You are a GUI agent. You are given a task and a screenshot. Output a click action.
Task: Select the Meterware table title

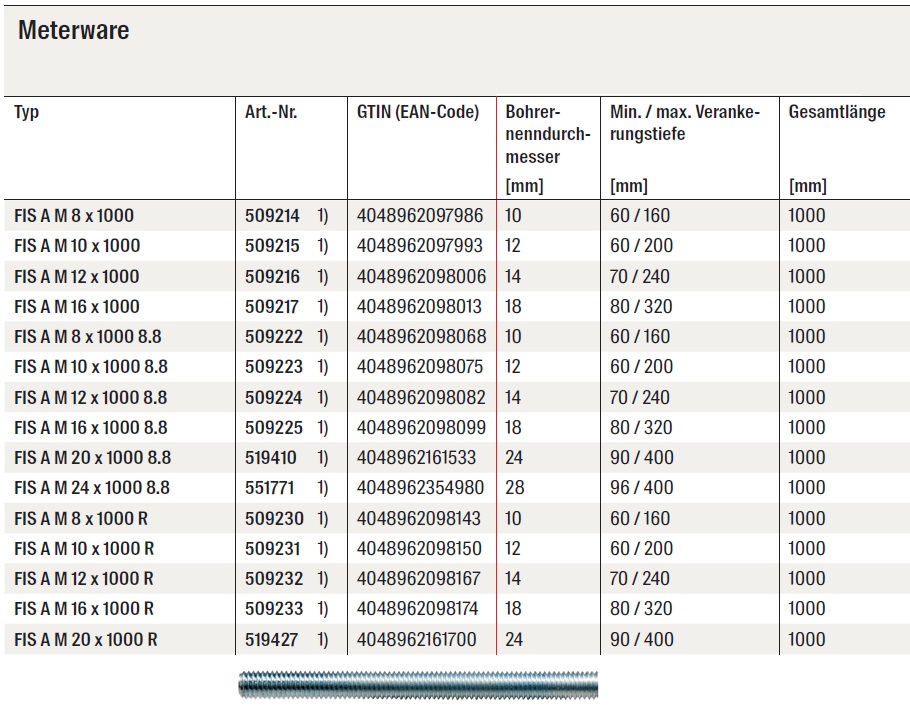pyautogui.click(x=74, y=30)
